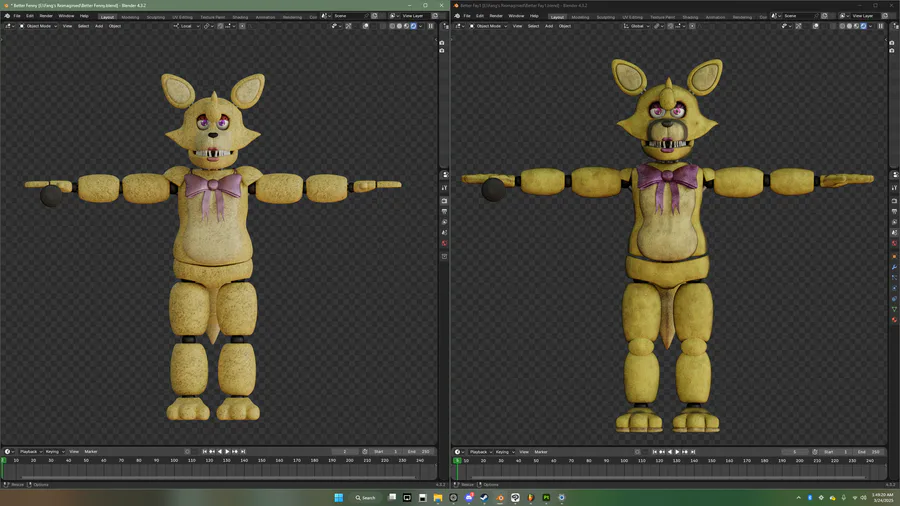
Task: Open Object properties tab in right Blender window
Action: (894, 256)
